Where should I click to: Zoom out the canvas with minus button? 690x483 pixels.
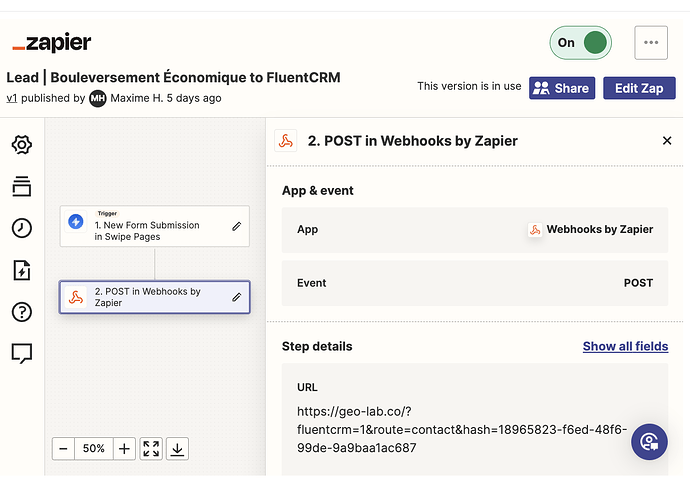(63, 449)
